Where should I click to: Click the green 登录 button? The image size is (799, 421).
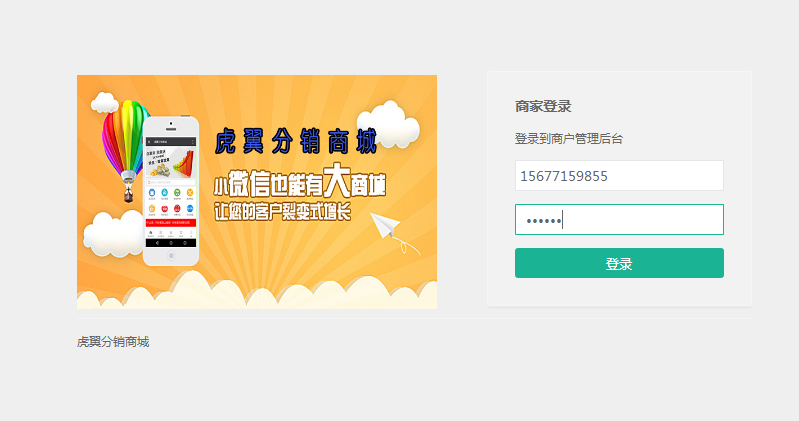pos(619,263)
